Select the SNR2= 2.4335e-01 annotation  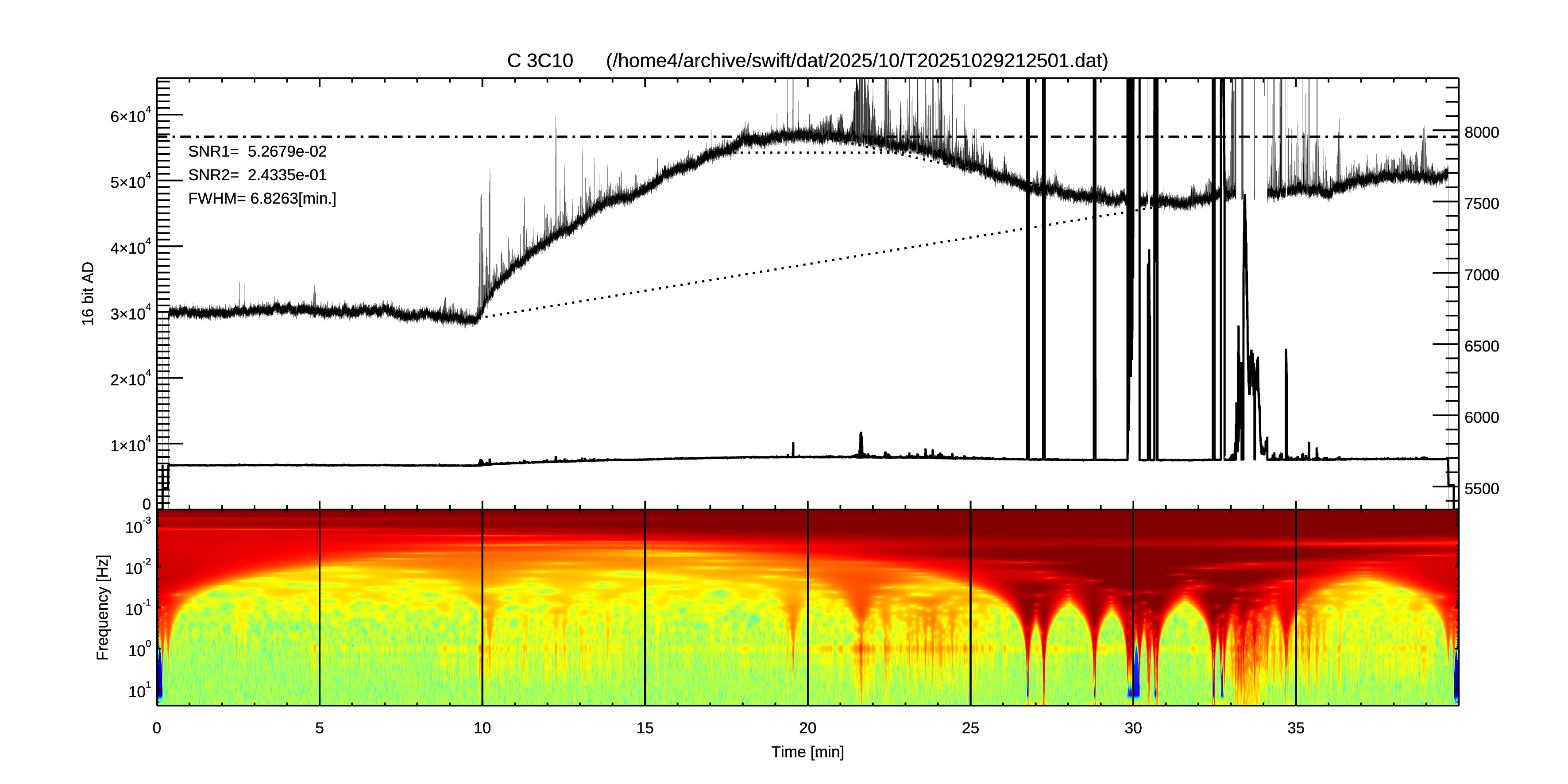pos(257,175)
